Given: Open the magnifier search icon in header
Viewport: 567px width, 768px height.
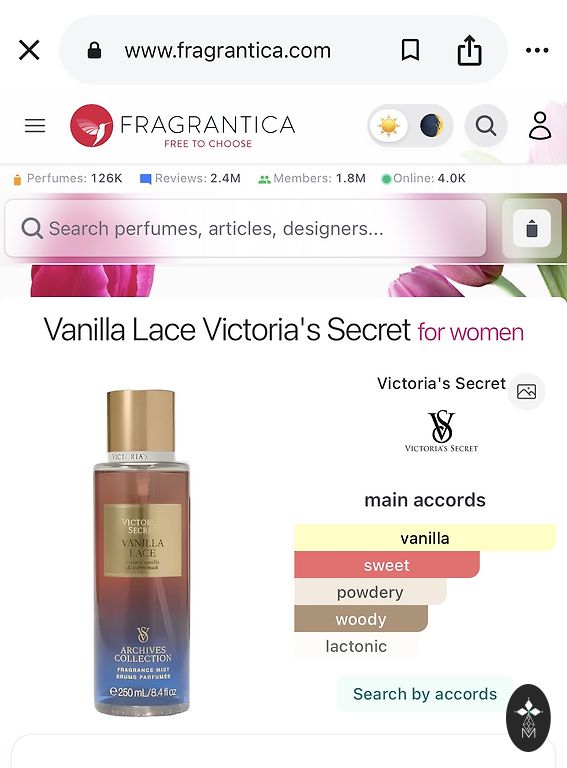Looking at the screenshot, I should (486, 126).
